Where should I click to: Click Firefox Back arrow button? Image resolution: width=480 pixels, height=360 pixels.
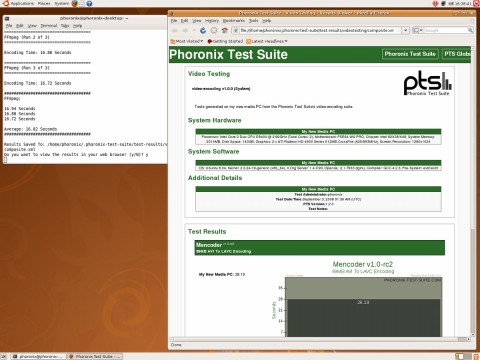[x=174, y=30]
